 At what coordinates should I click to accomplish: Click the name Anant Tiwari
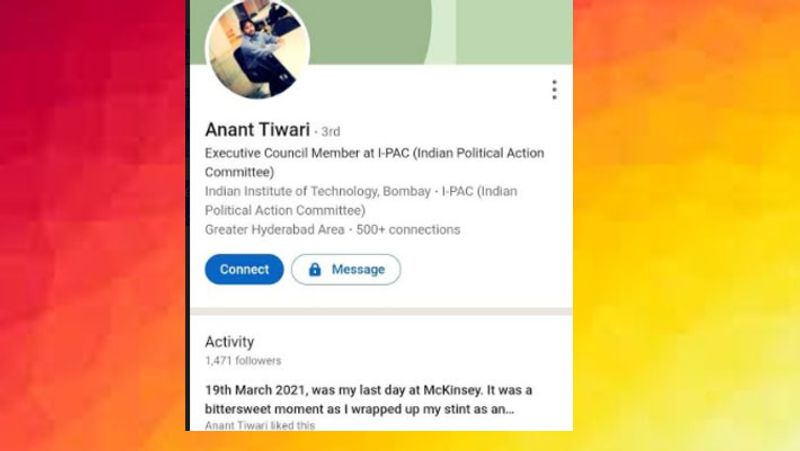(x=257, y=130)
